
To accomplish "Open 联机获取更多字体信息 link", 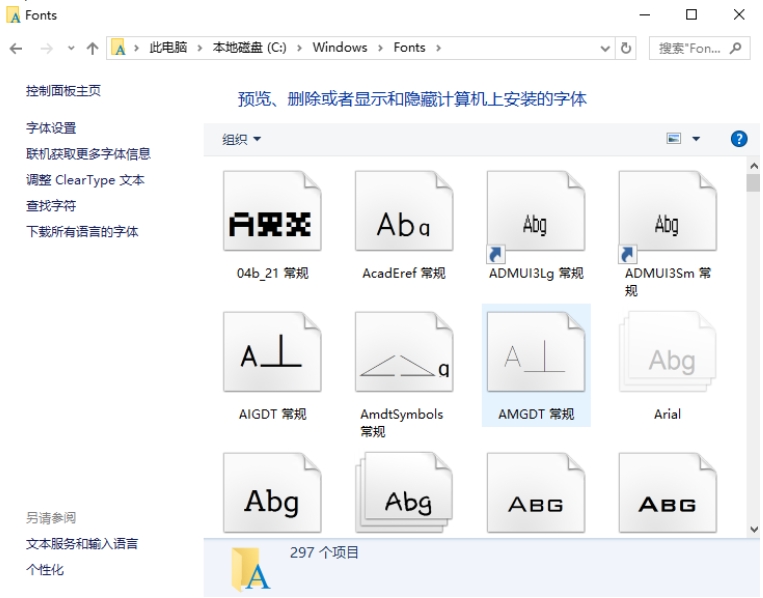I will click(88, 154).
